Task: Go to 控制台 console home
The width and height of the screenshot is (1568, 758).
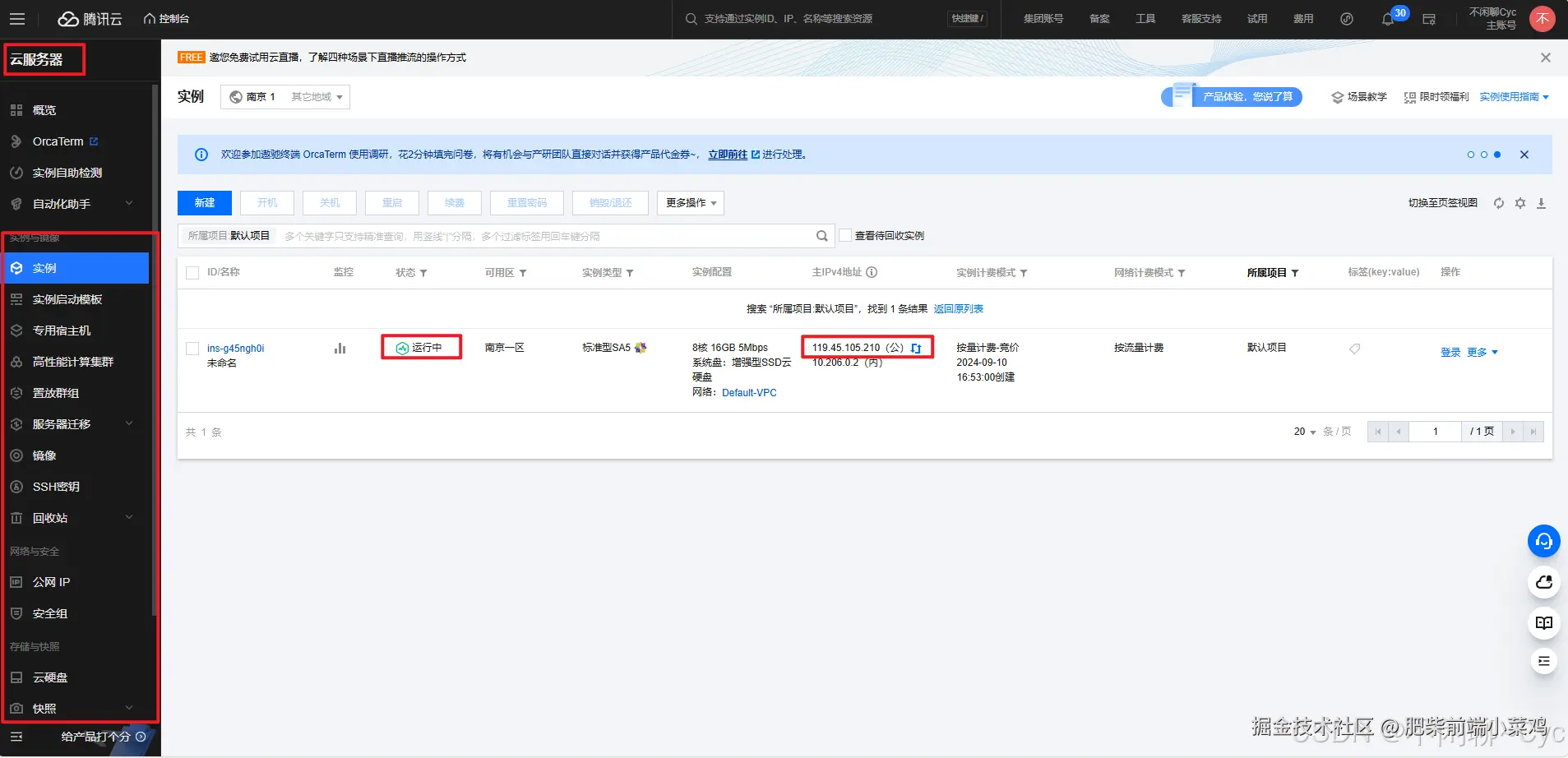Action: pos(166,19)
